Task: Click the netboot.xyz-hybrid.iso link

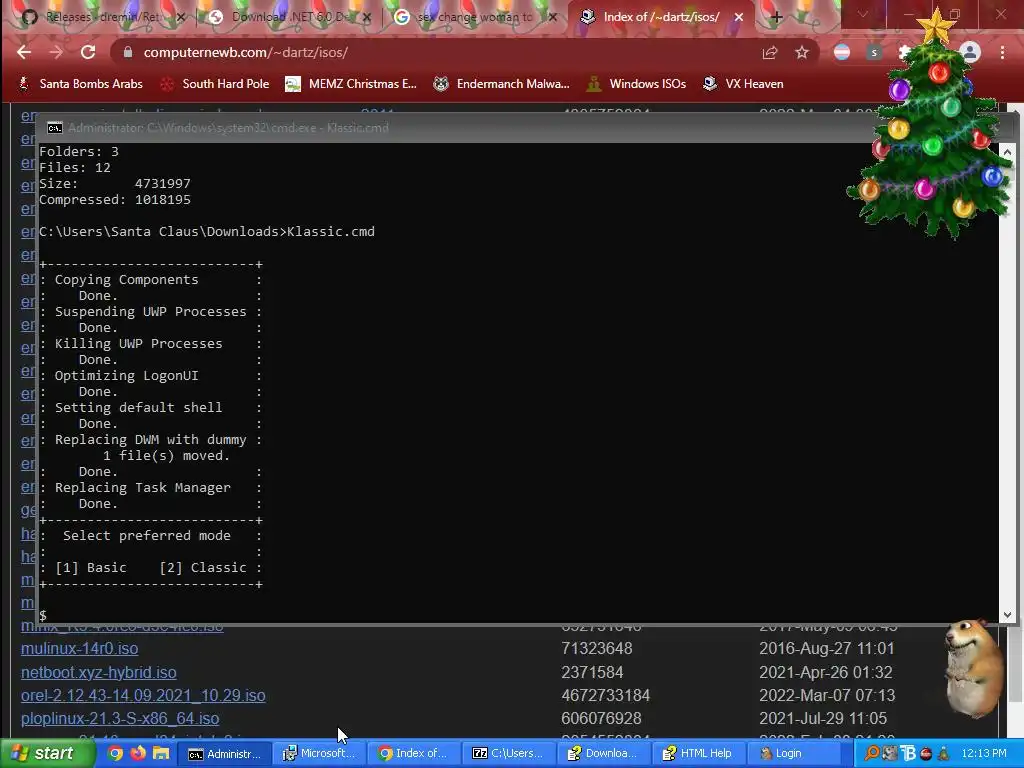Action: pyautogui.click(x=99, y=672)
